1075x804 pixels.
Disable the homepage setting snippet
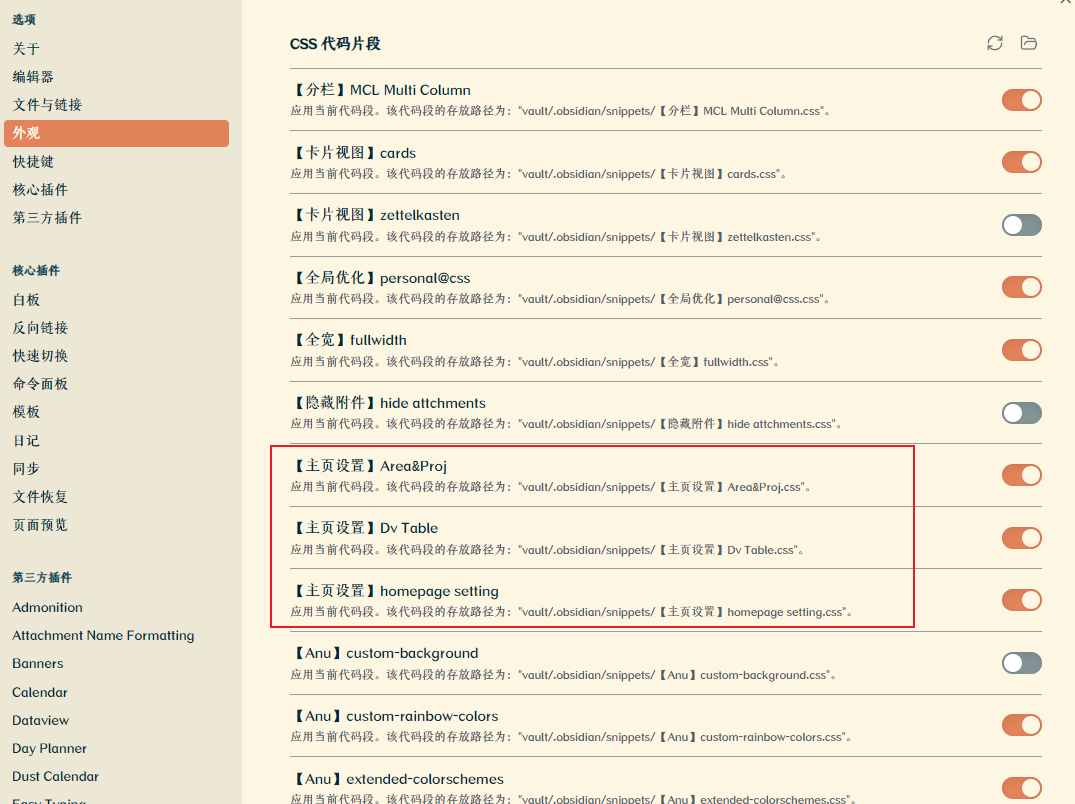pyautogui.click(x=1022, y=600)
